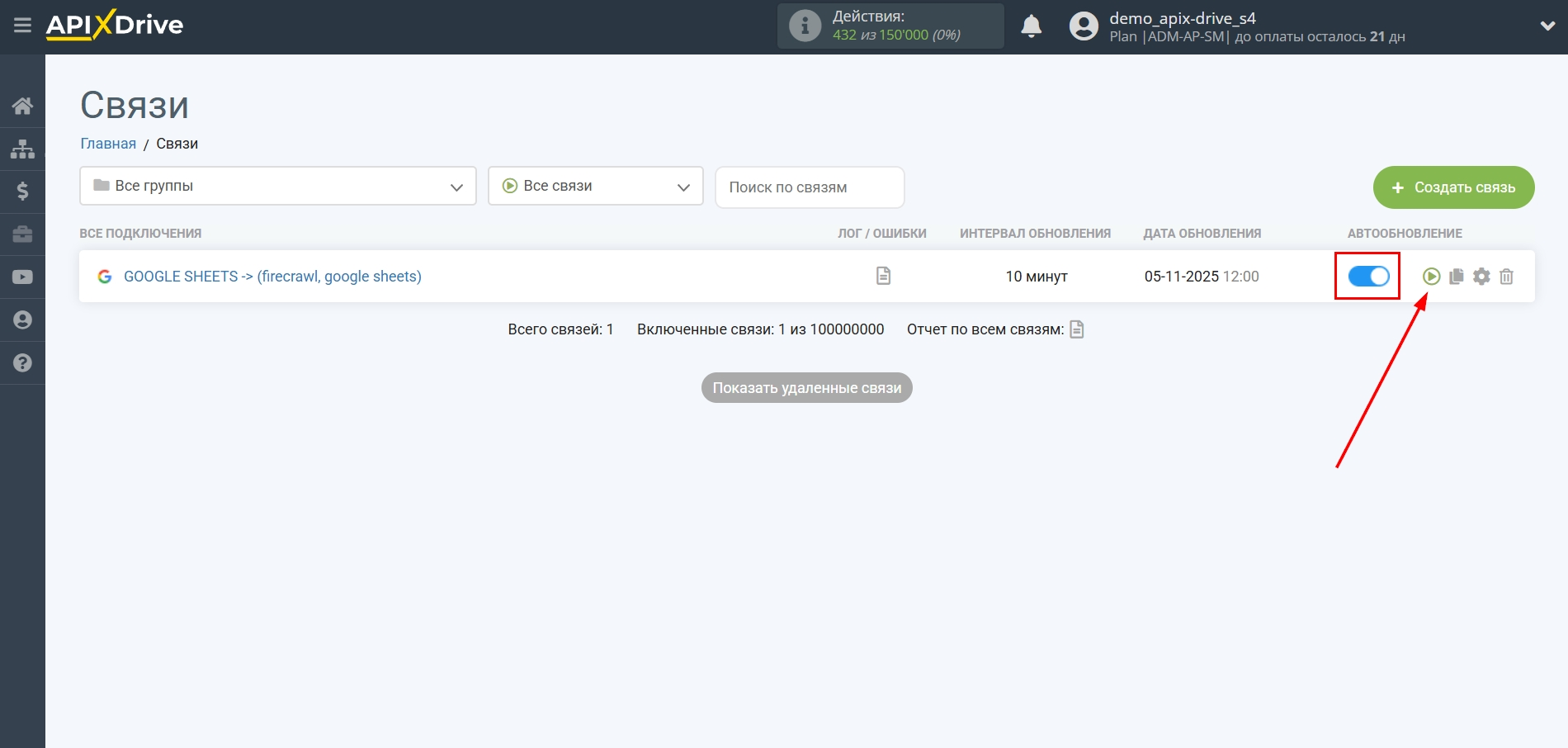This screenshot has width=1568, height=748.
Task: Open the YouTube video icon in the sidebar
Action: tap(22, 277)
